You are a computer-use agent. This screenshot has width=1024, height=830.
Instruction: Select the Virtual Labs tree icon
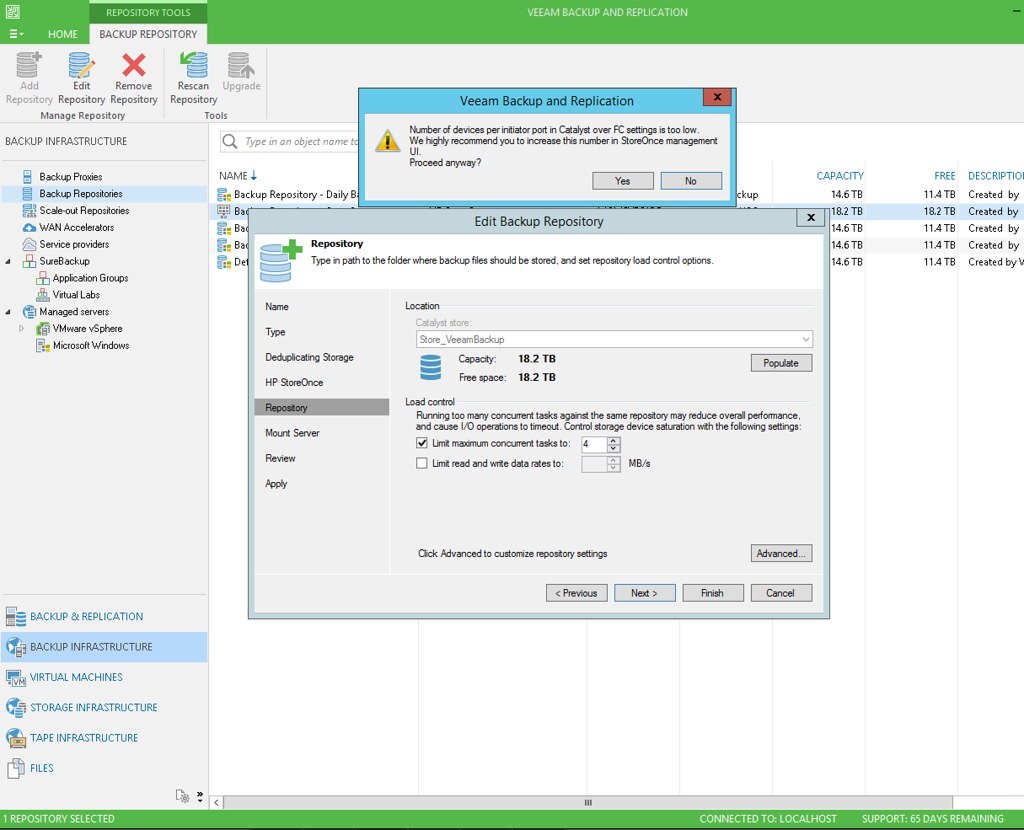coord(42,295)
